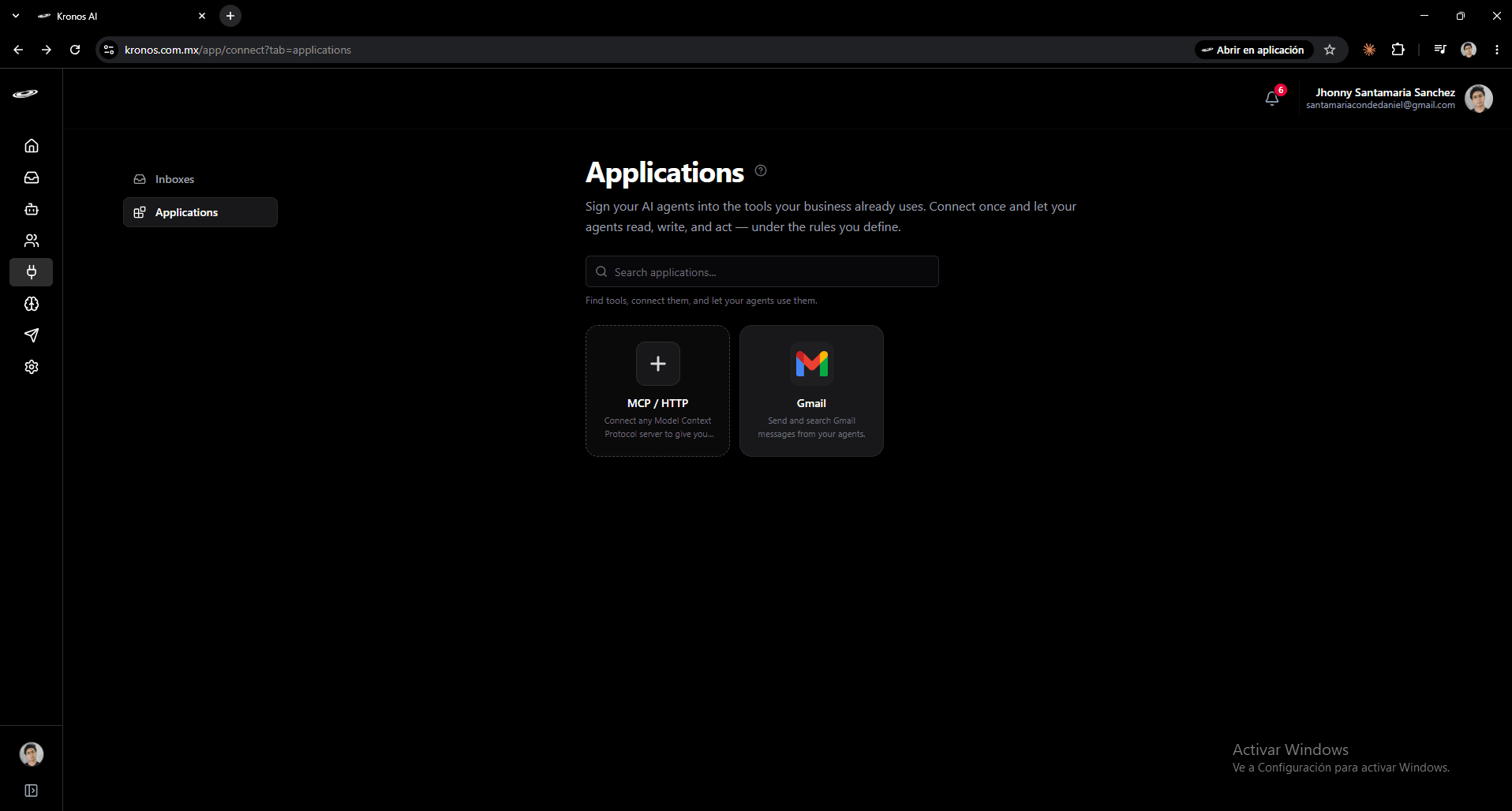Image resolution: width=1512 pixels, height=811 pixels.
Task: Go back to previous page
Action: [x=18, y=50]
